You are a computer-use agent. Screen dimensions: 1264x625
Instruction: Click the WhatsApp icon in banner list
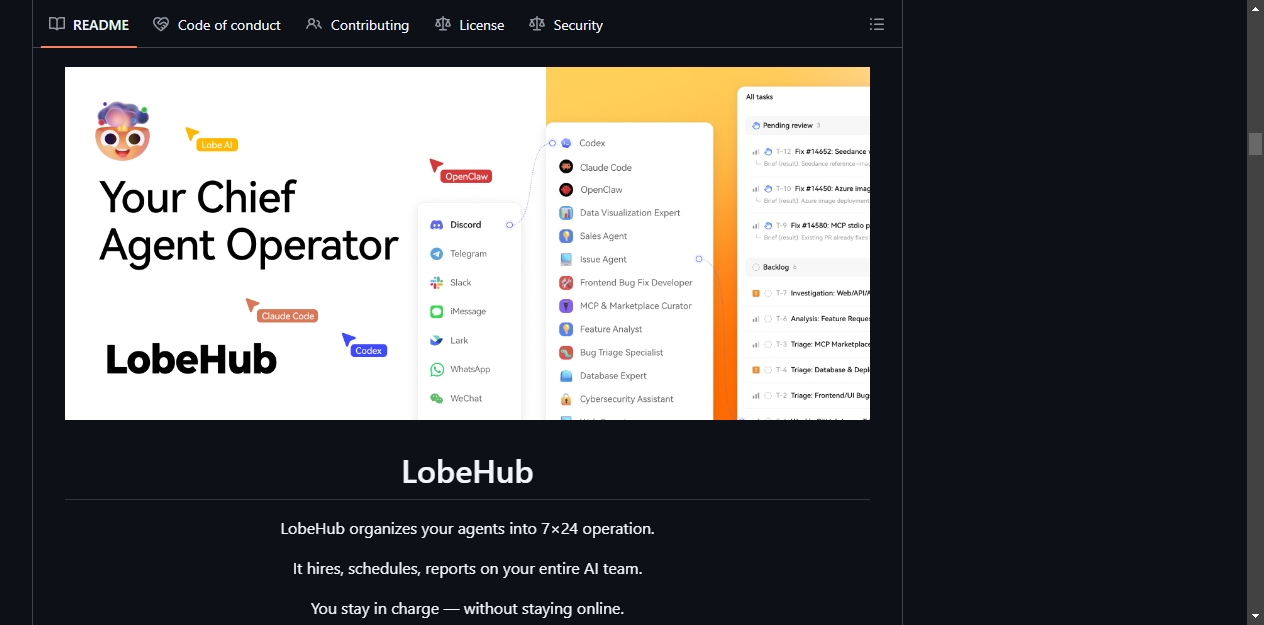point(437,370)
